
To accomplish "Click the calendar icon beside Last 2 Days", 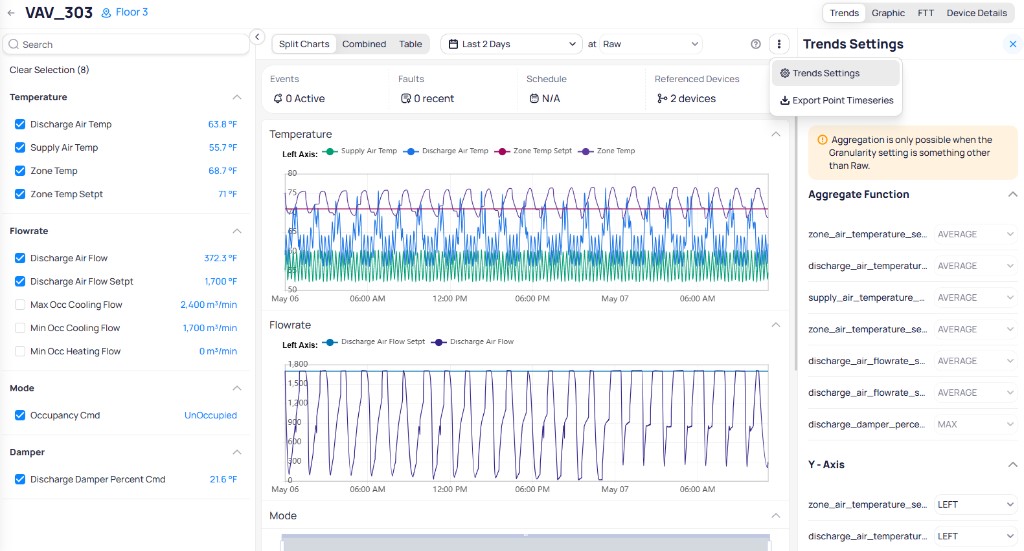I will [453, 44].
